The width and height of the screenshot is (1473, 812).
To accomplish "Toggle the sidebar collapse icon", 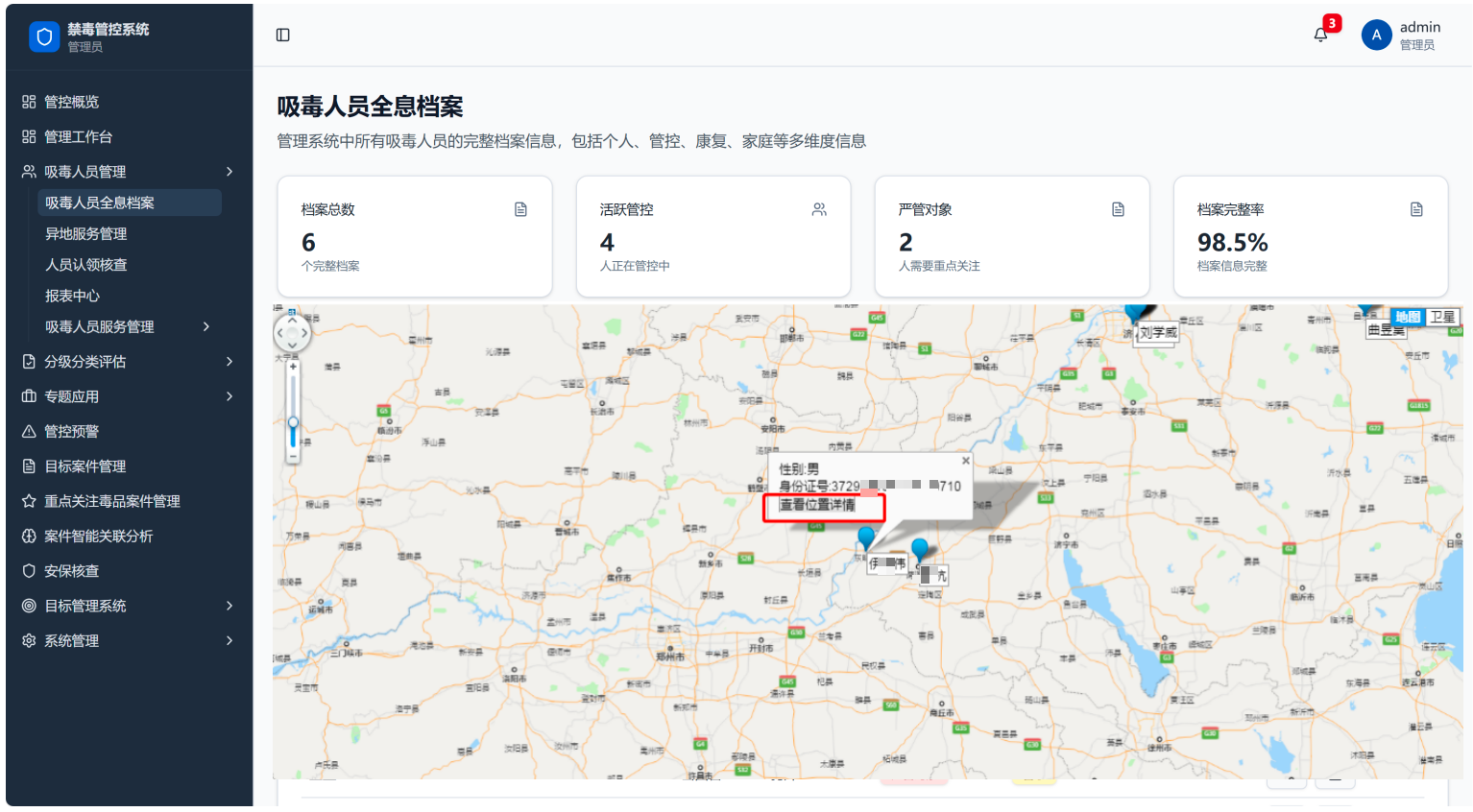I will pos(282,35).
